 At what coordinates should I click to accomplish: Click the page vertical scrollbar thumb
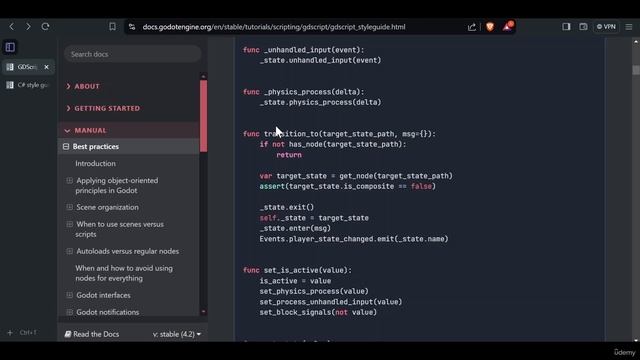(636, 70)
